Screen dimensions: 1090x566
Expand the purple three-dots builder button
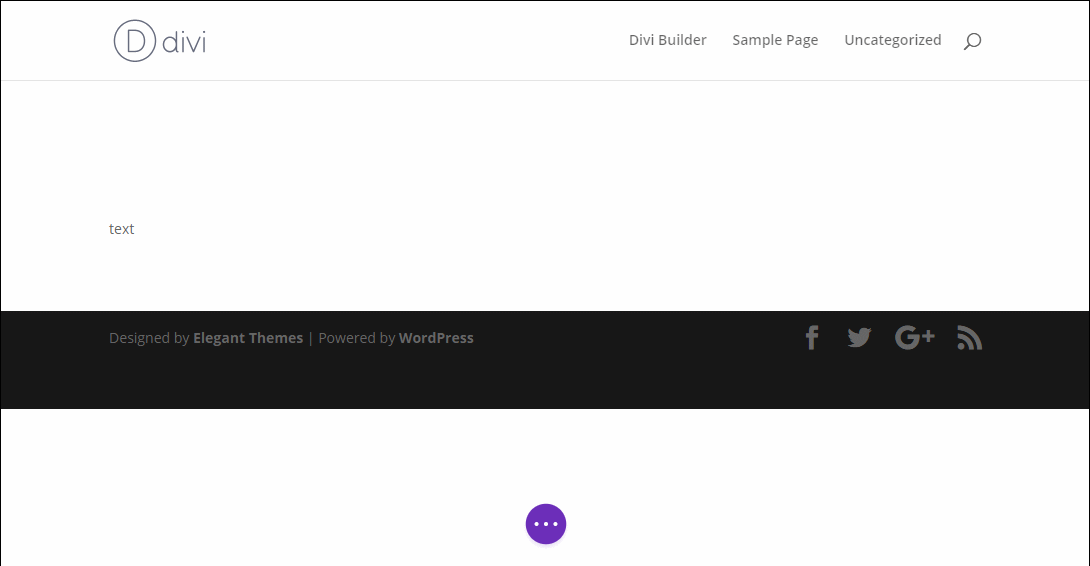pyautogui.click(x=546, y=524)
